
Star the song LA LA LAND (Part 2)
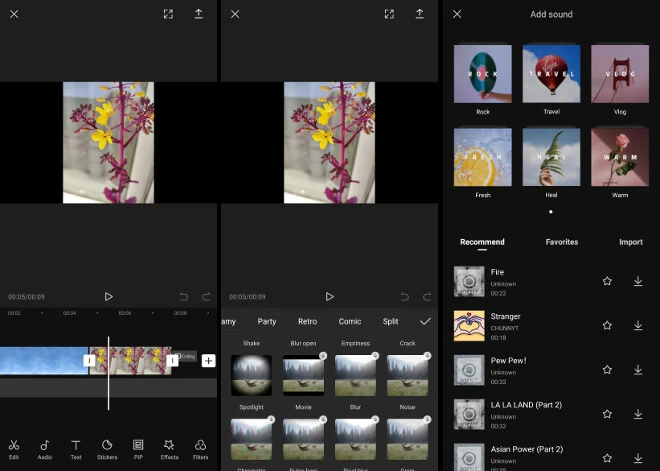pyautogui.click(x=607, y=414)
